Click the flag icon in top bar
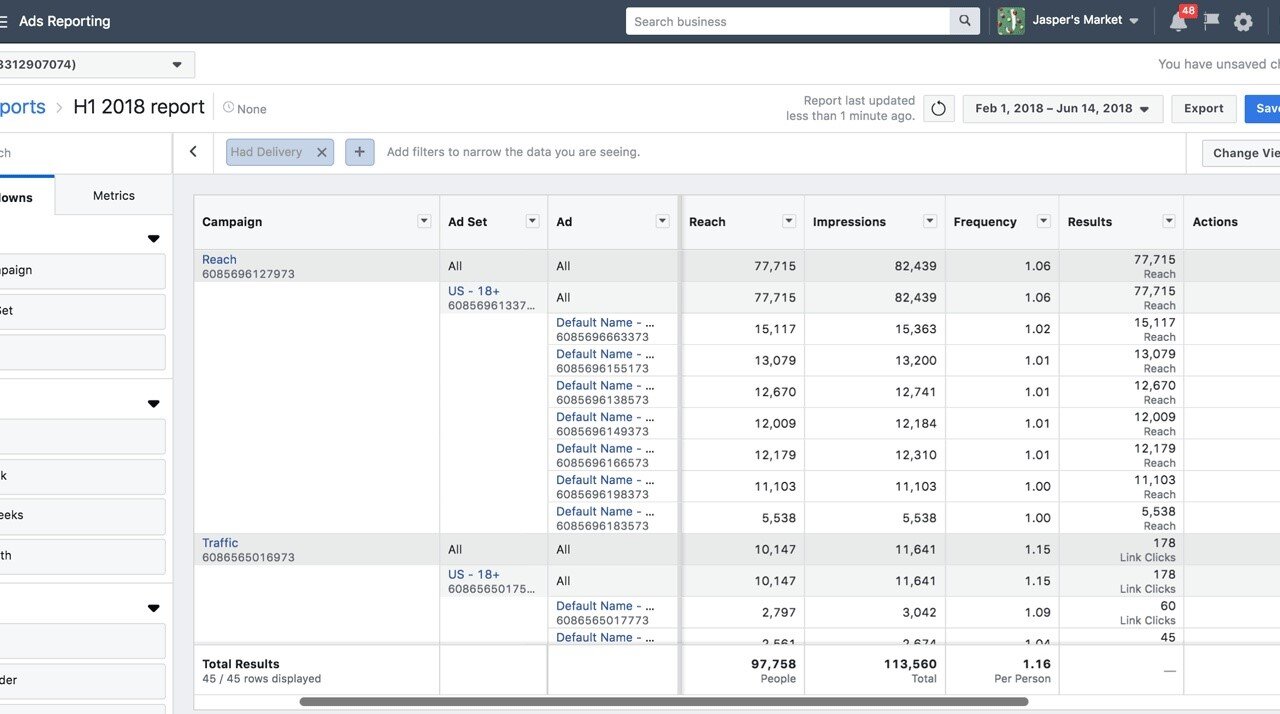This screenshot has height=714, width=1280. point(1211,21)
